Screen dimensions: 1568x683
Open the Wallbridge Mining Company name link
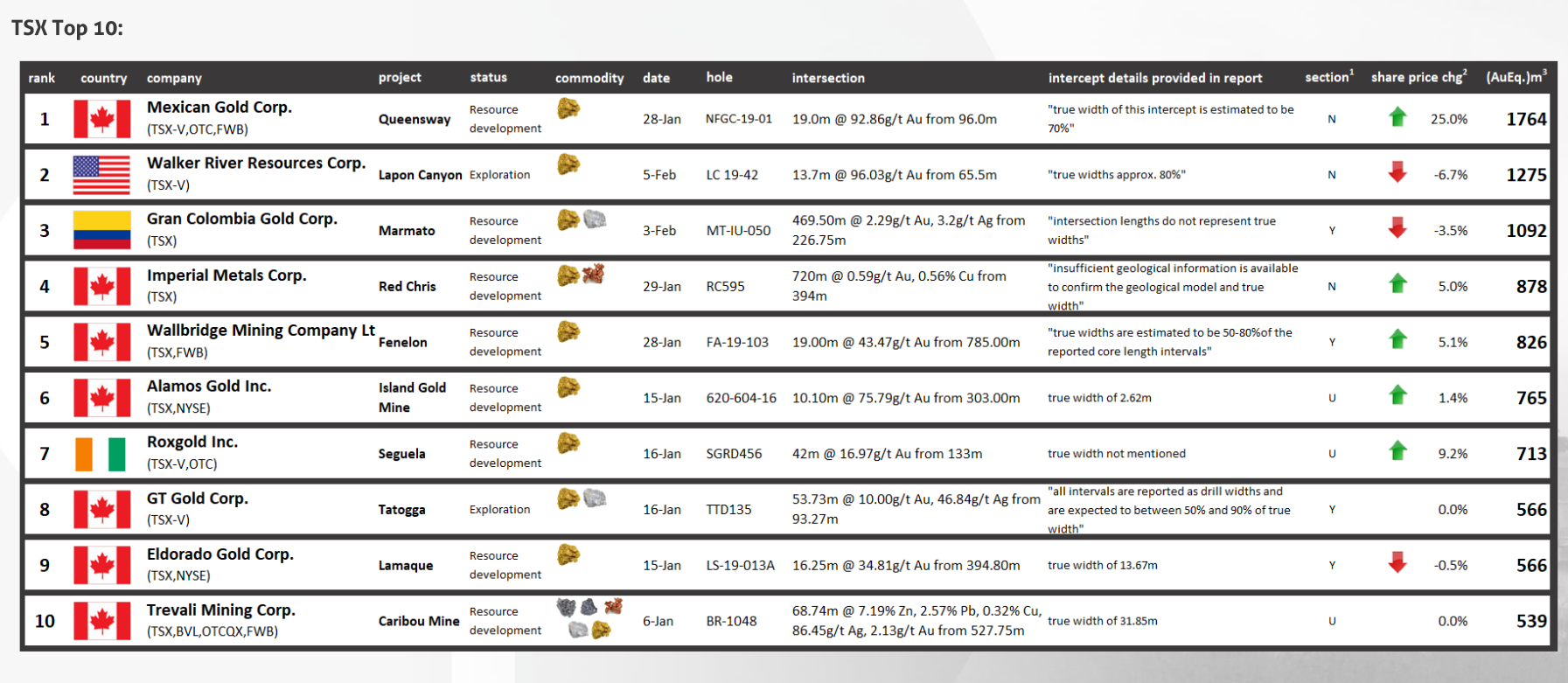coord(261,331)
